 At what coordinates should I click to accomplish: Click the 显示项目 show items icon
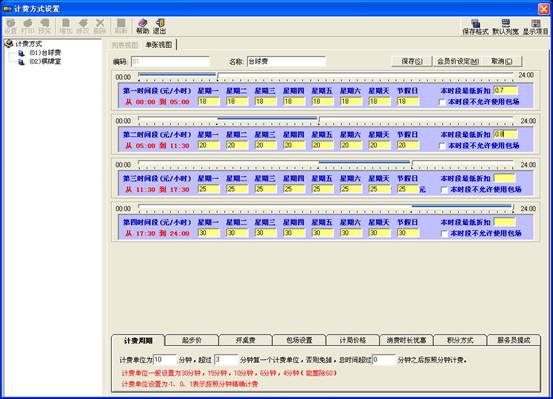click(535, 27)
